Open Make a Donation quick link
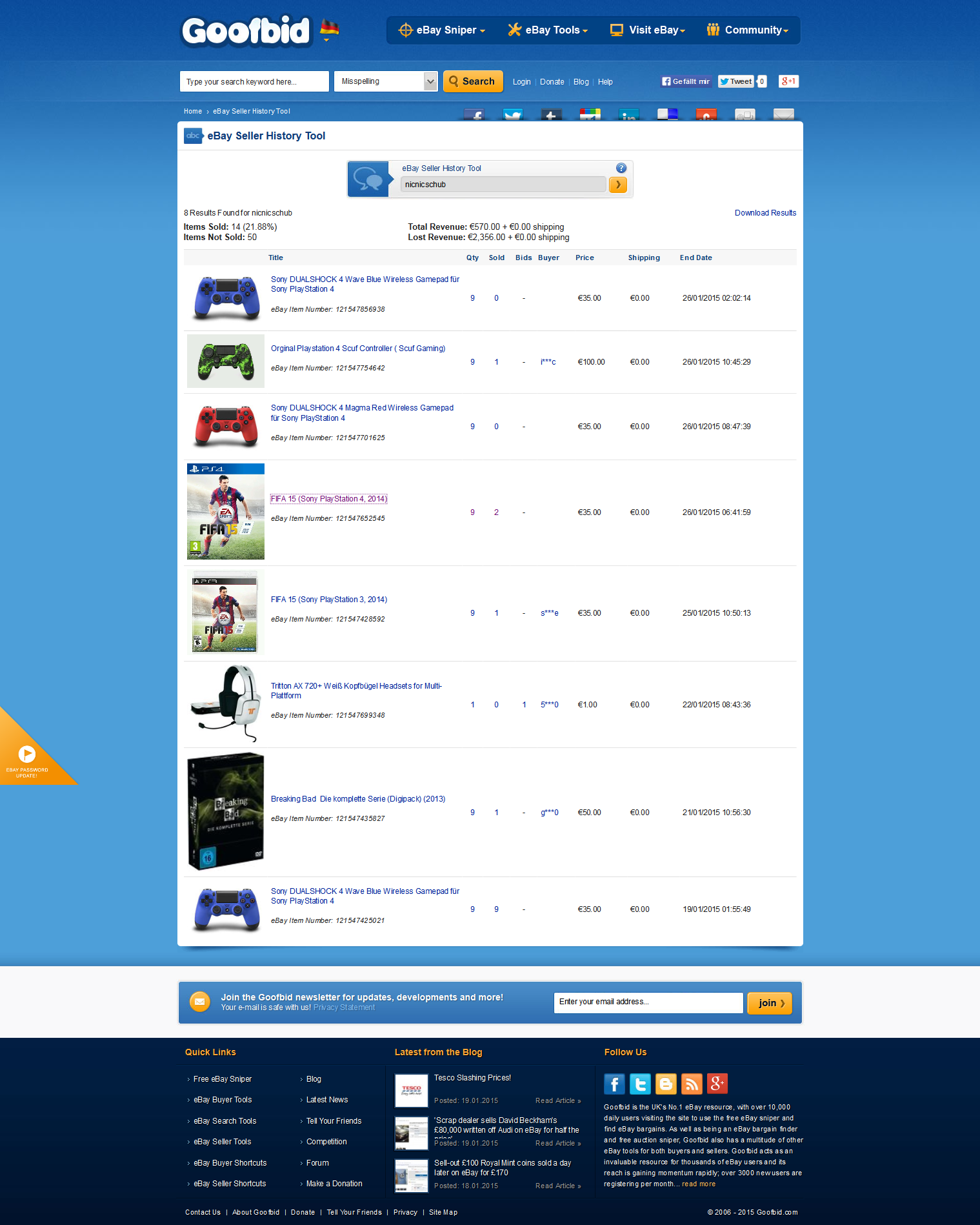980x1225 pixels. (x=334, y=1184)
